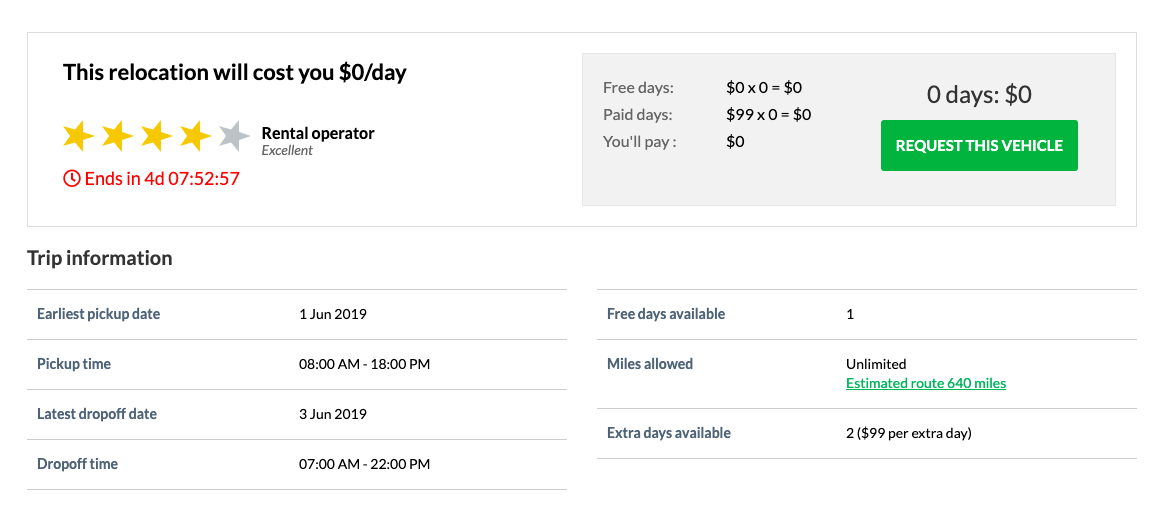
Task: Click the Extra days available value
Action: click(x=908, y=433)
